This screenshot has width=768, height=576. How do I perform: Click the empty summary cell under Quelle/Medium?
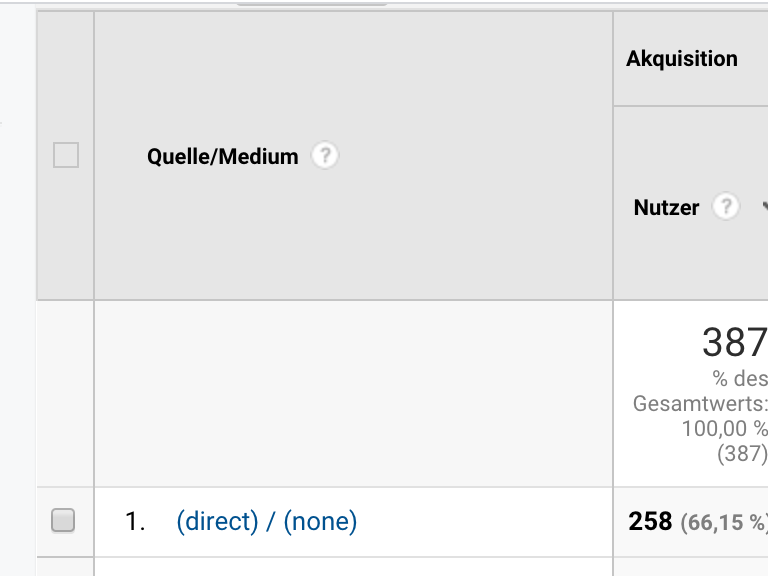point(353,394)
